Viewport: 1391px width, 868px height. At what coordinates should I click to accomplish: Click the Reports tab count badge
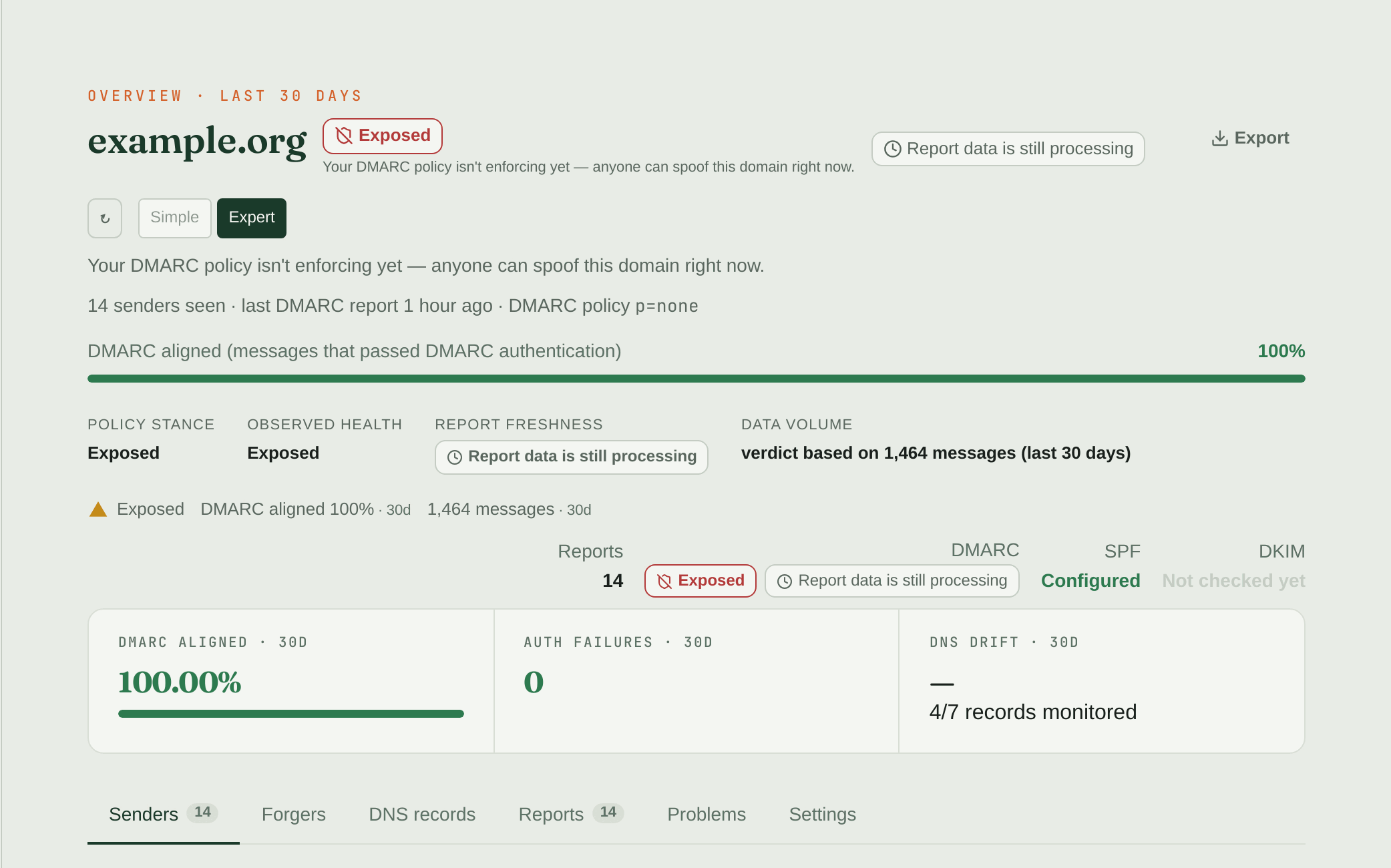point(608,813)
